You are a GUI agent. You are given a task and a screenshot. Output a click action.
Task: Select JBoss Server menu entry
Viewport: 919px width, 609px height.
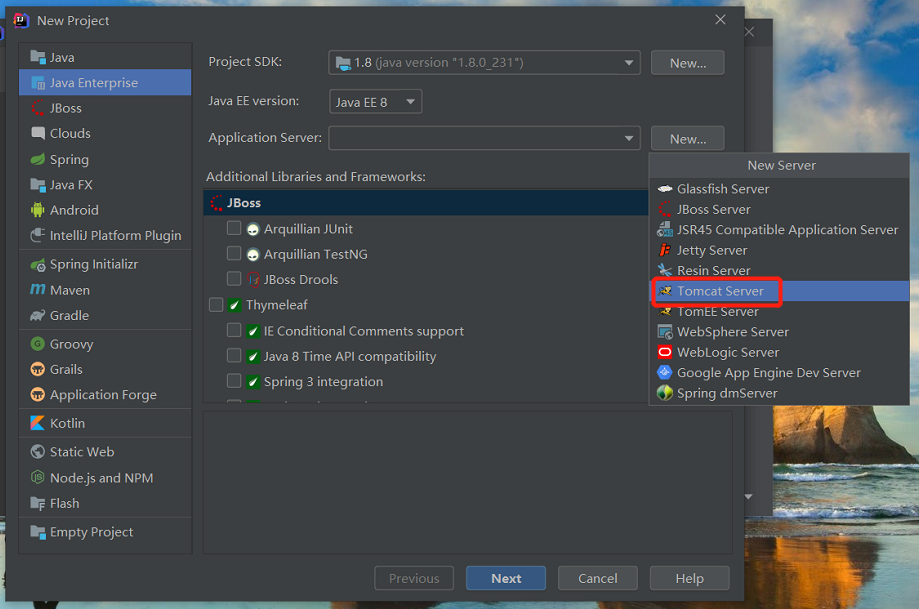click(x=780, y=209)
